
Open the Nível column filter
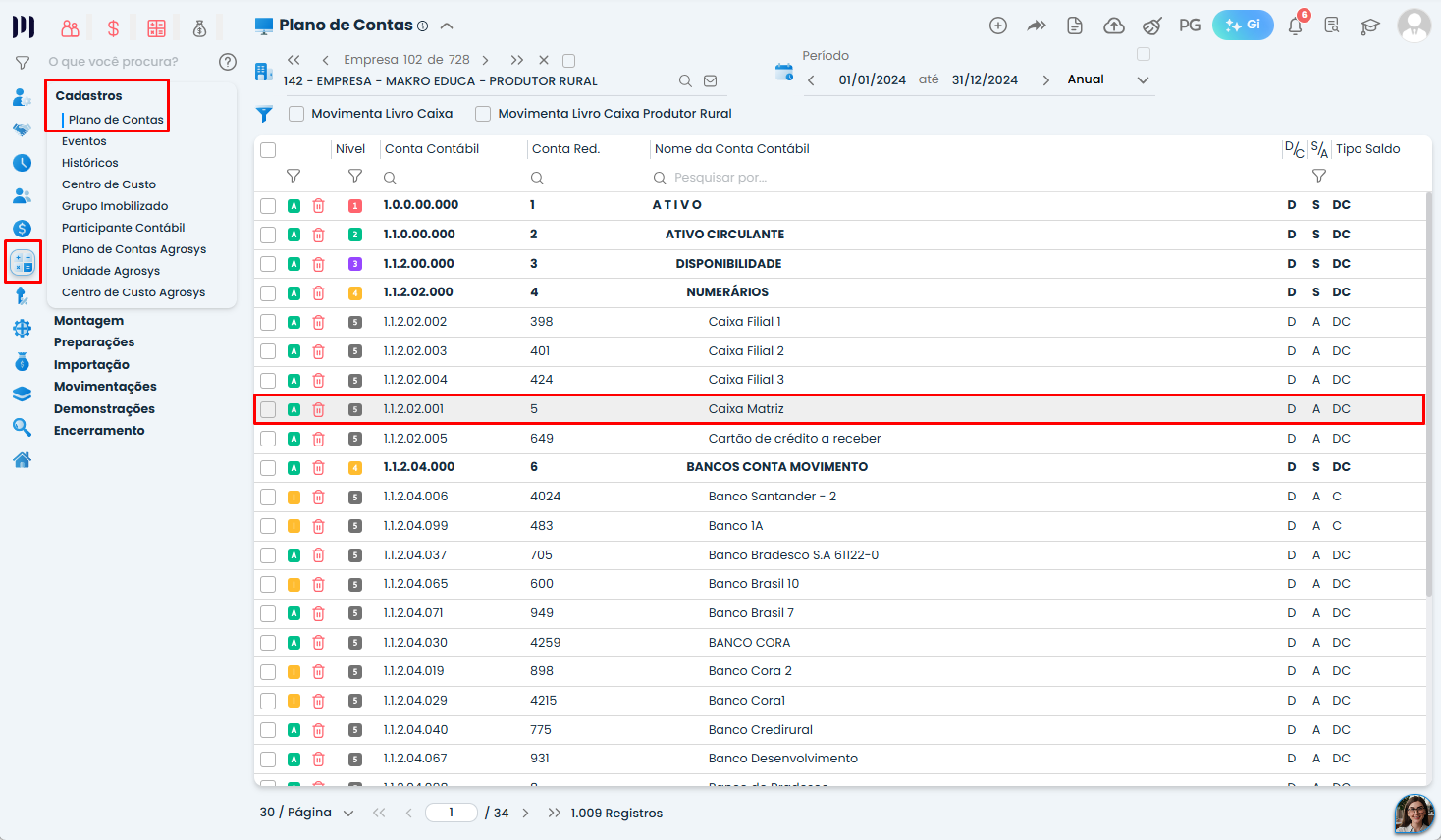pyautogui.click(x=355, y=177)
